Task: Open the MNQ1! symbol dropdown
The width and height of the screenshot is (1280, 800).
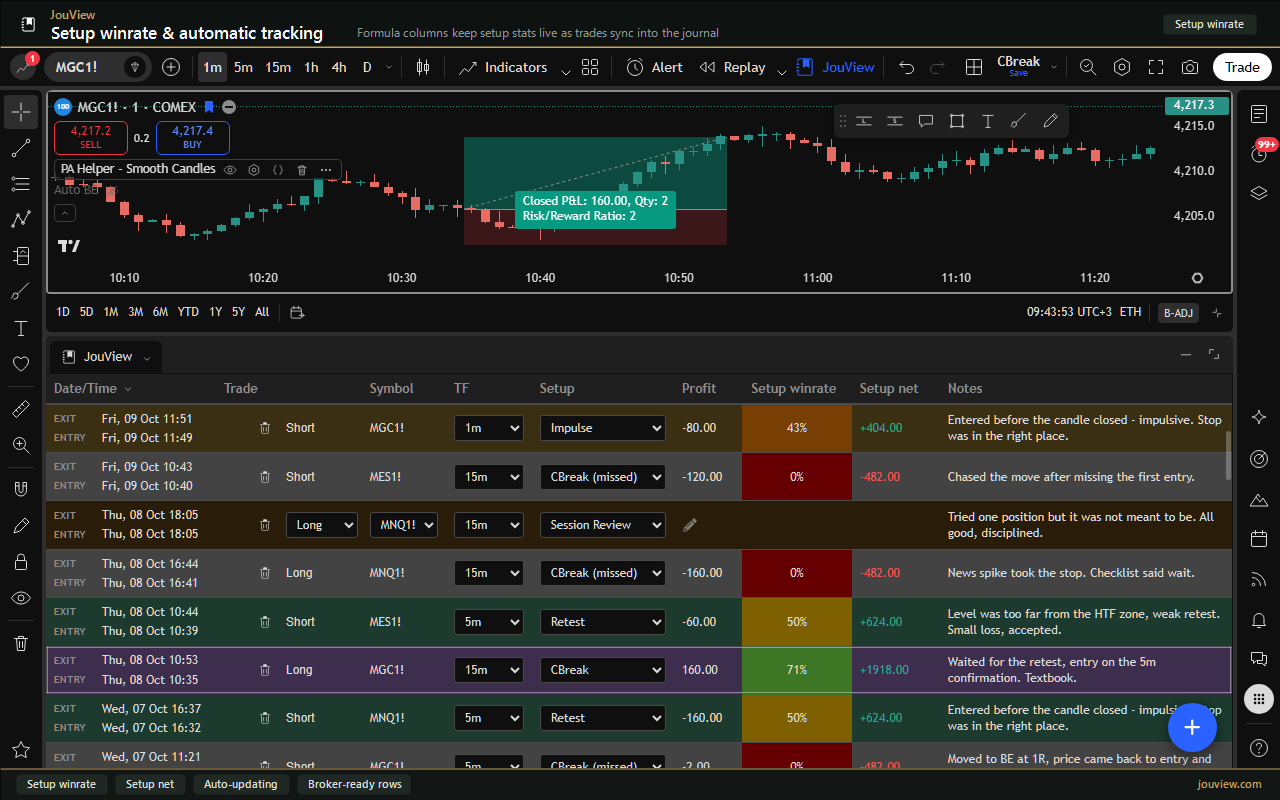Action: click(x=404, y=525)
